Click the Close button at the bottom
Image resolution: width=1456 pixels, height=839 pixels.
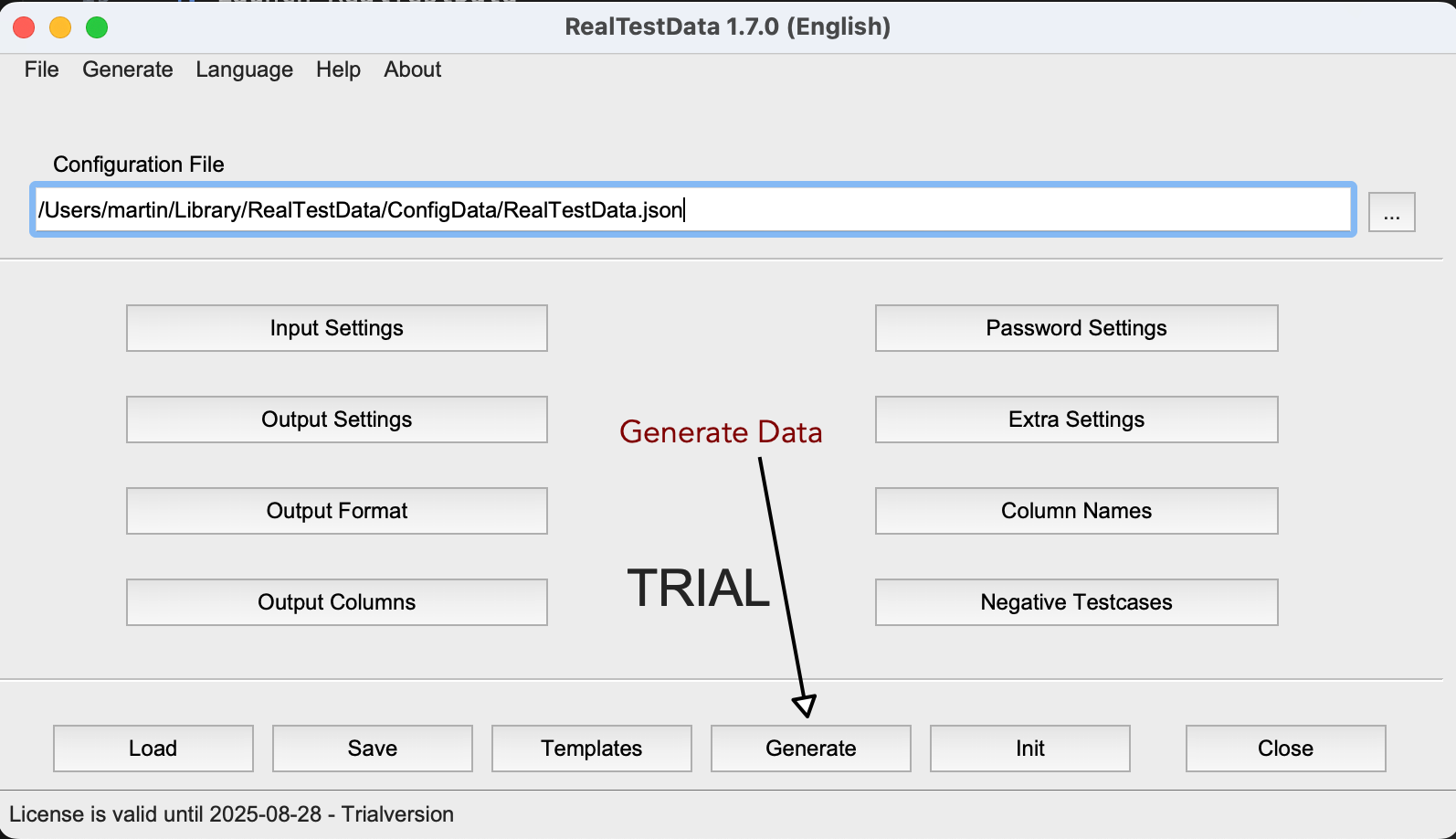point(1286,749)
